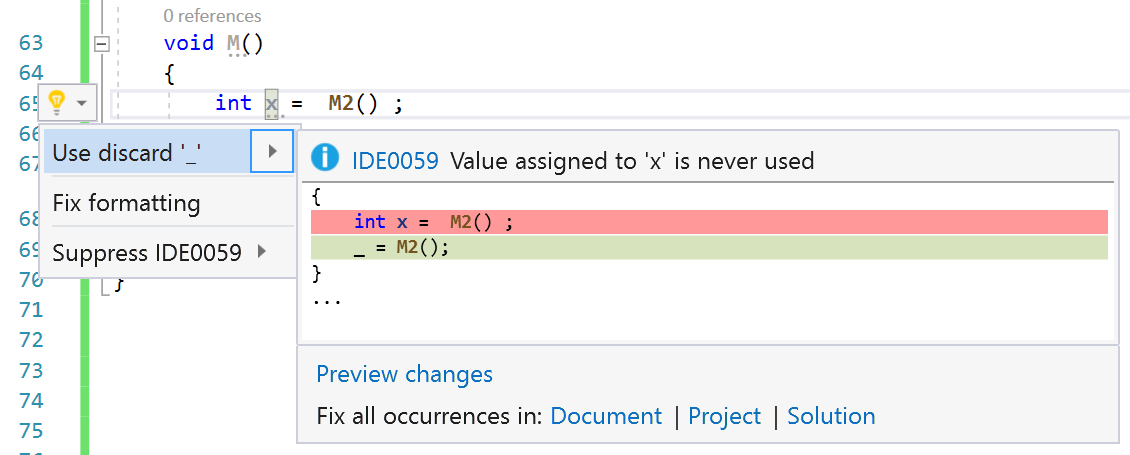Fix all occurrences in Document
Image resolution: width=1130 pixels, height=455 pixels.
(606, 416)
